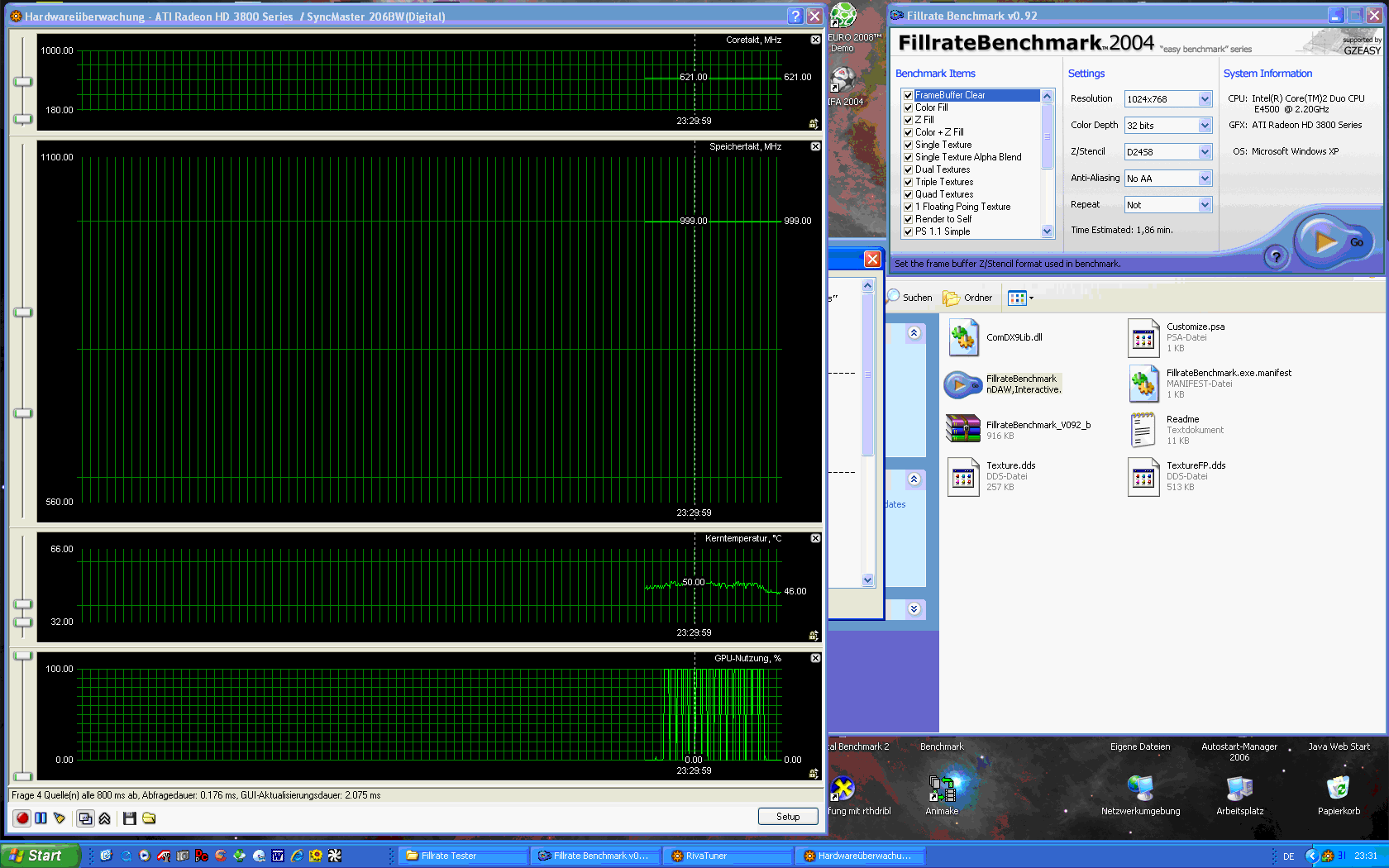Adjust the upper slider handle beside Kerntemperatur graph
The height and width of the screenshot is (868, 1389).
[23, 603]
